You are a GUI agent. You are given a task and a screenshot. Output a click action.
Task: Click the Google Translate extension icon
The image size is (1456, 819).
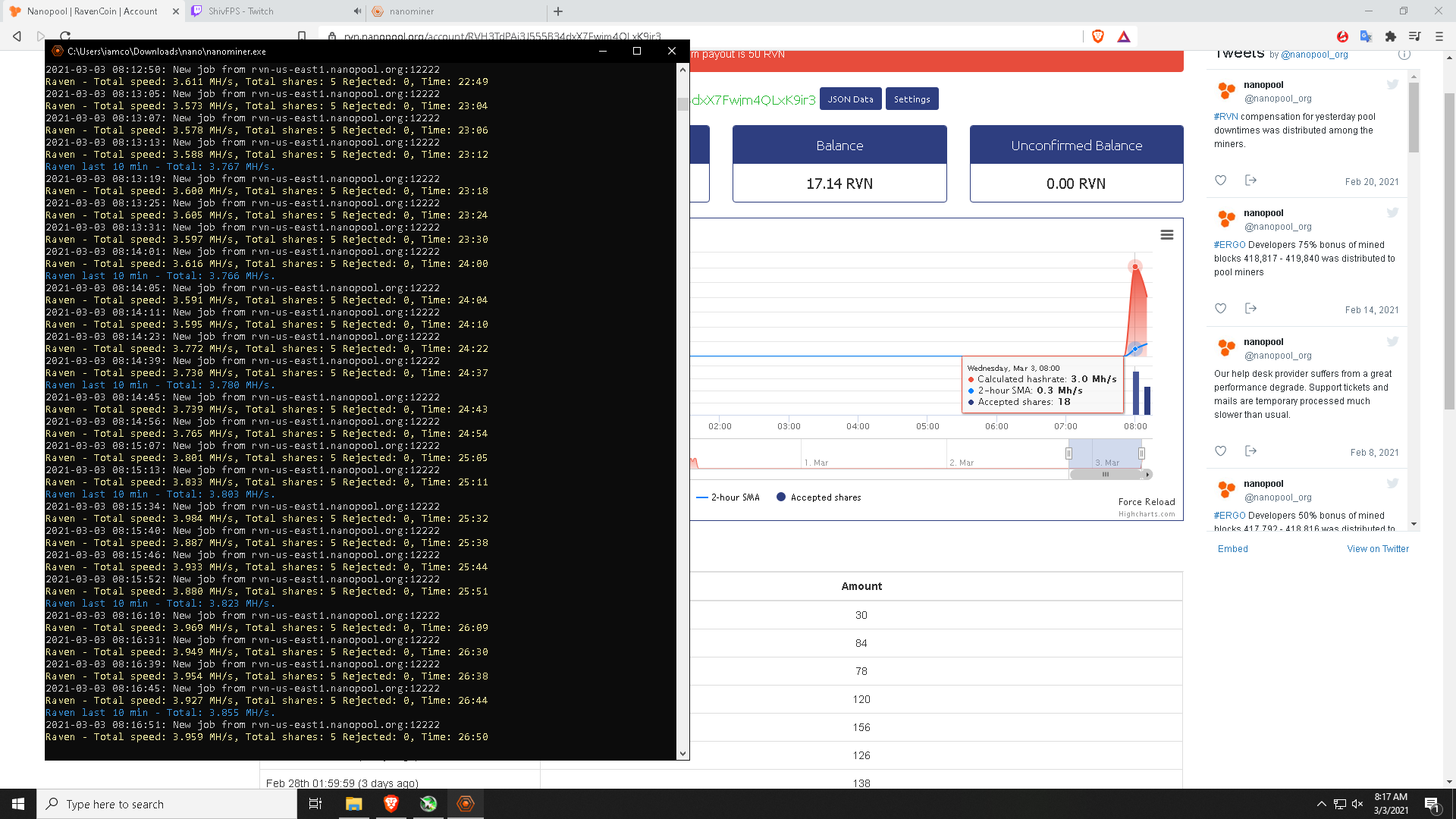tap(1366, 36)
